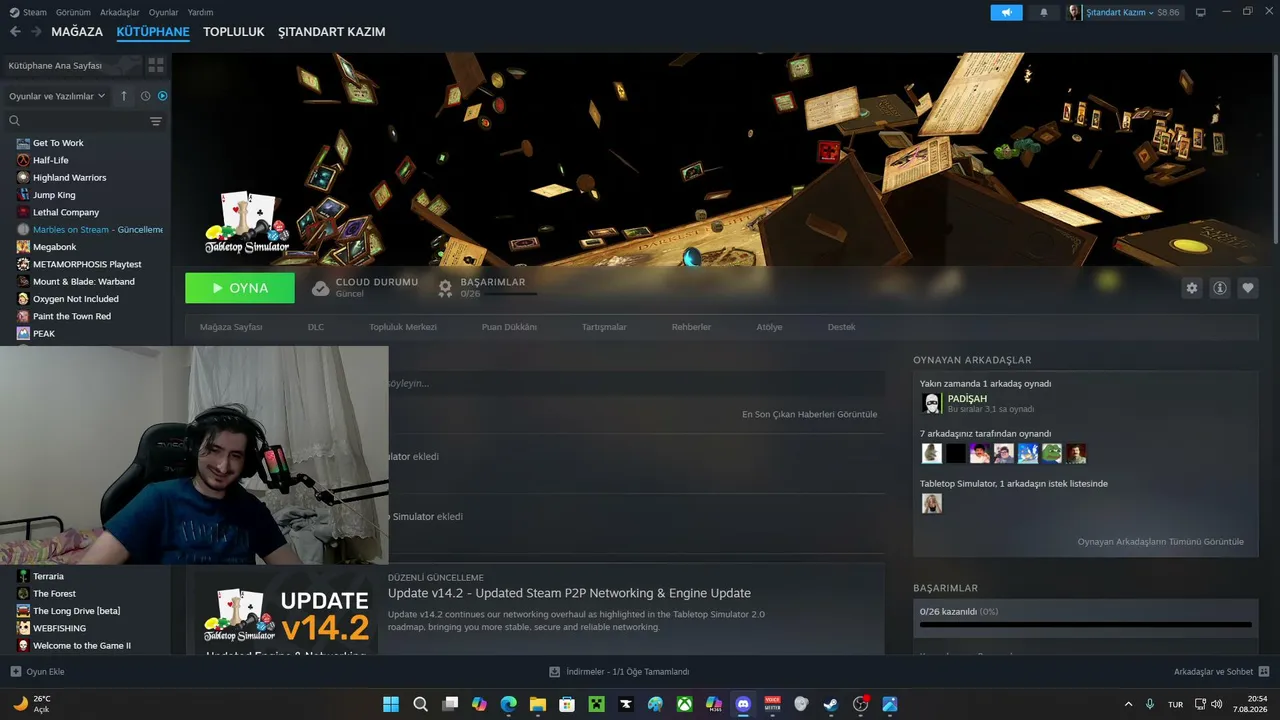The image size is (1280, 720).
Task: Select Oxygen Not Included in list
Action: [x=76, y=299]
